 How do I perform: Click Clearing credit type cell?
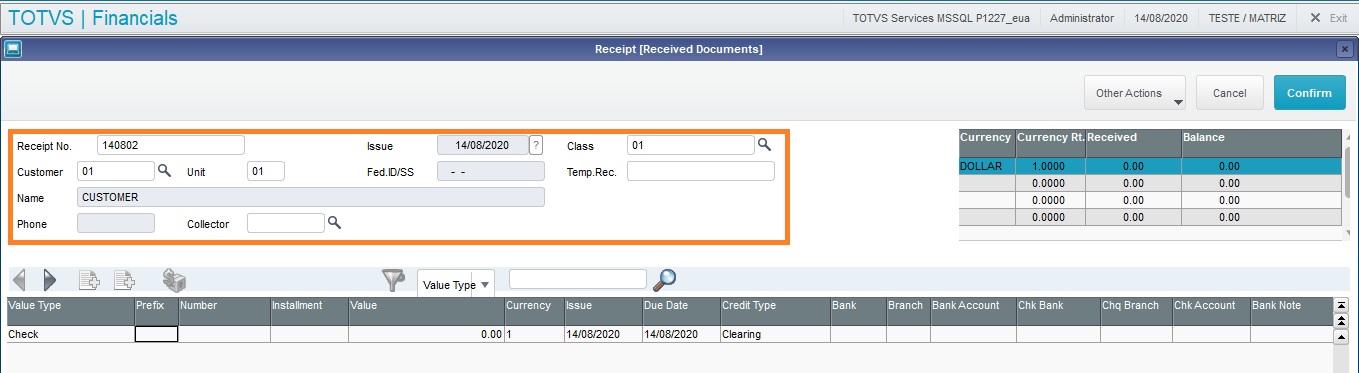[x=774, y=334]
